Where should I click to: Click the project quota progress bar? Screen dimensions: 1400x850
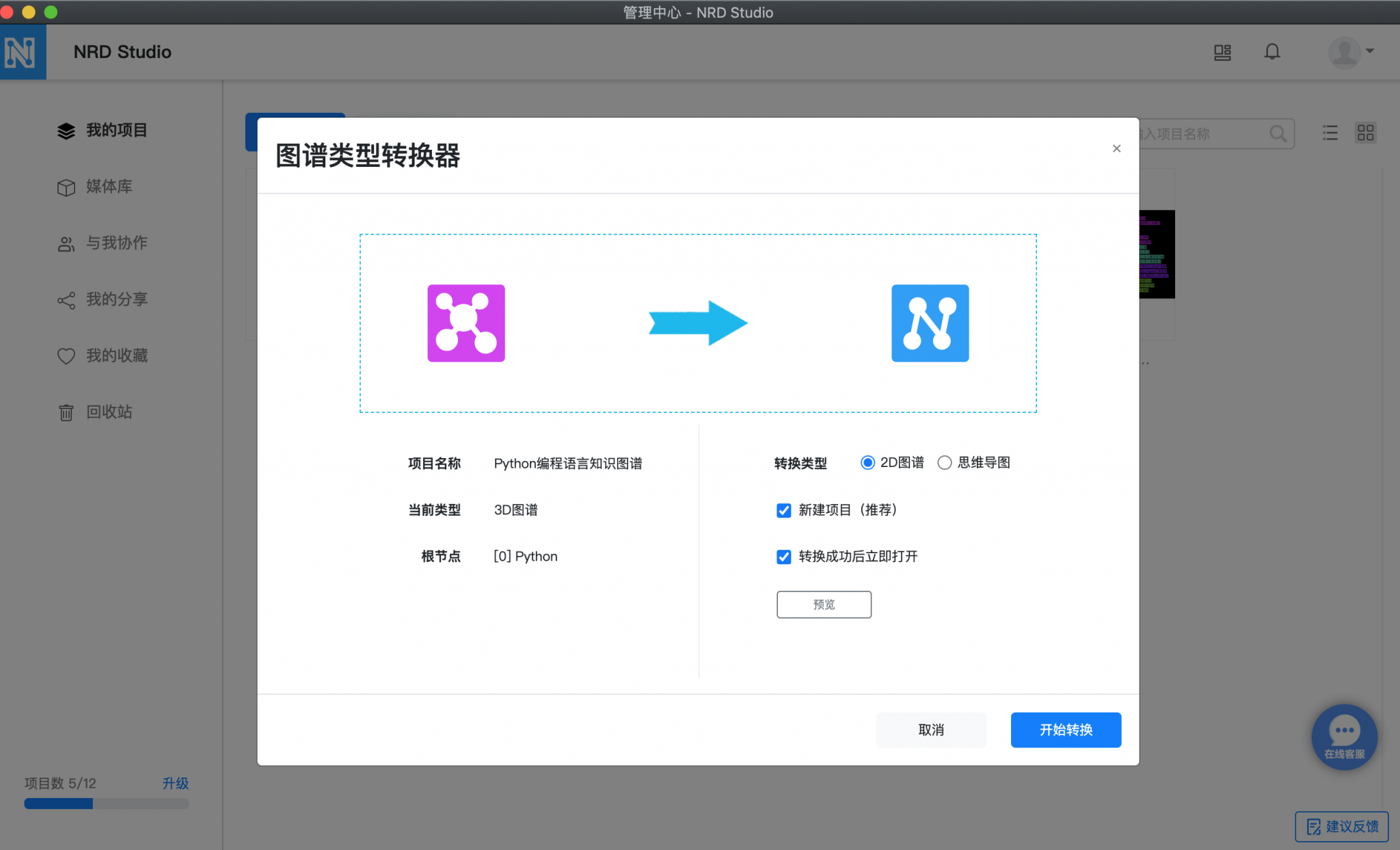coord(107,803)
